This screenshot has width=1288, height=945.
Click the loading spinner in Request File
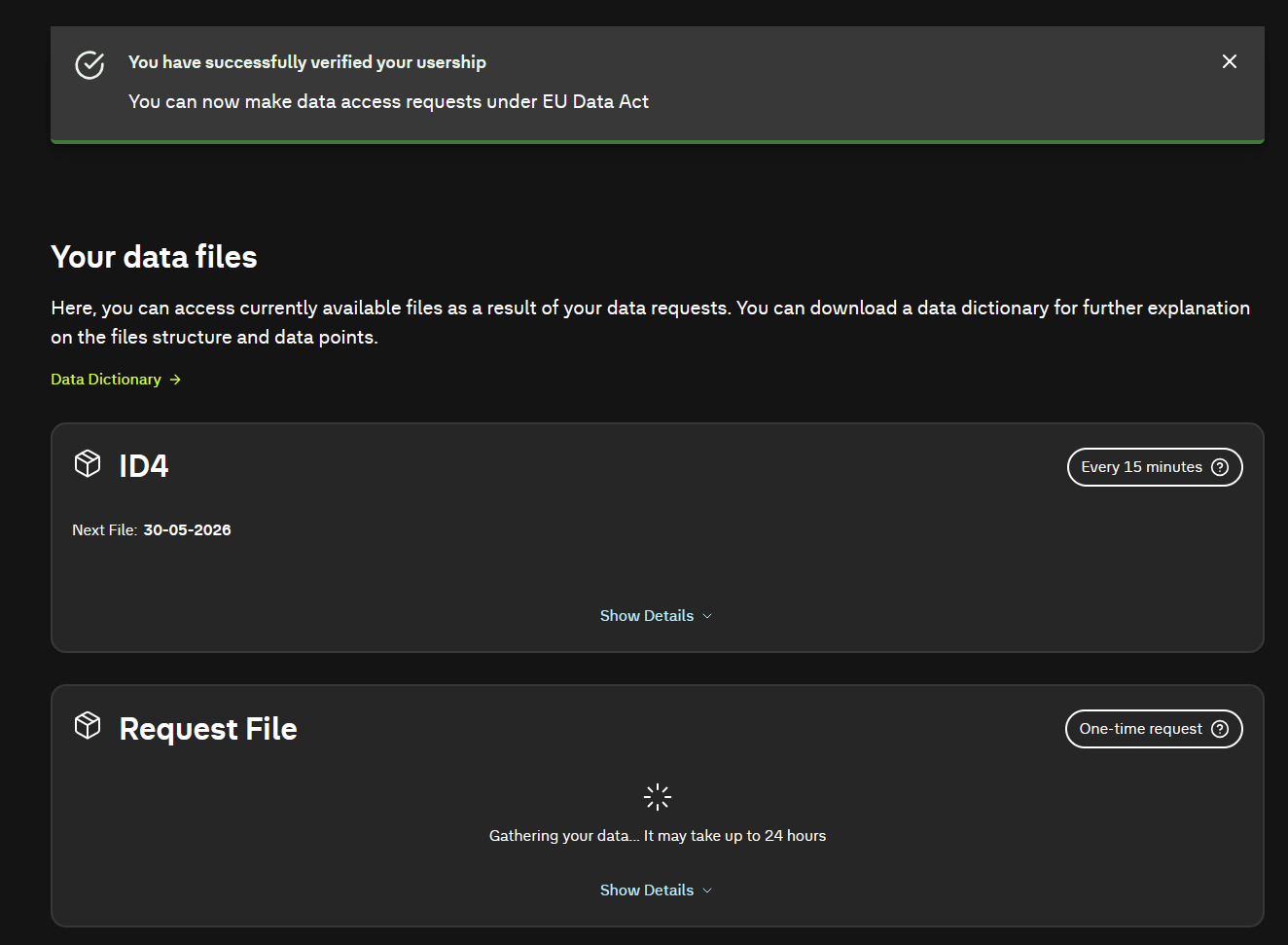click(x=658, y=797)
